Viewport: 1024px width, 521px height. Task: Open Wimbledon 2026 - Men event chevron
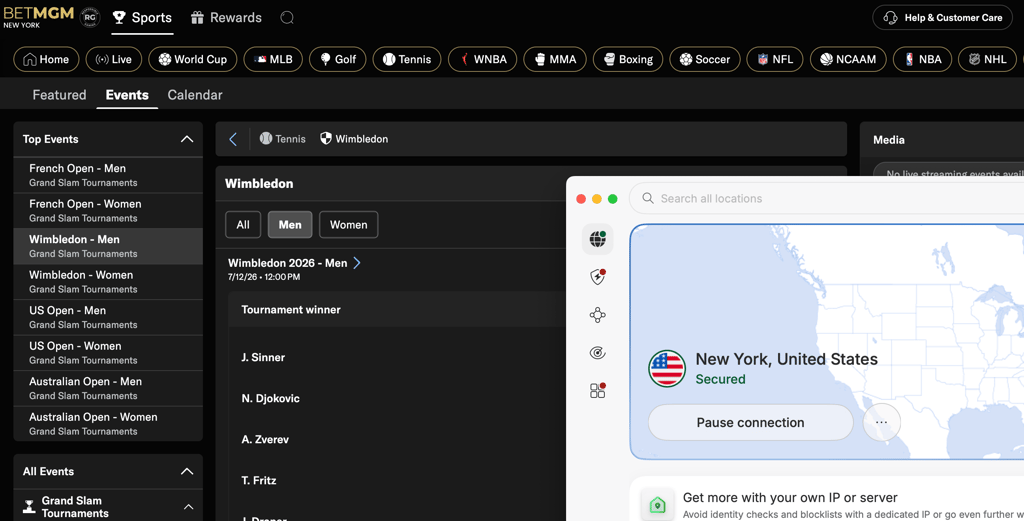point(357,263)
